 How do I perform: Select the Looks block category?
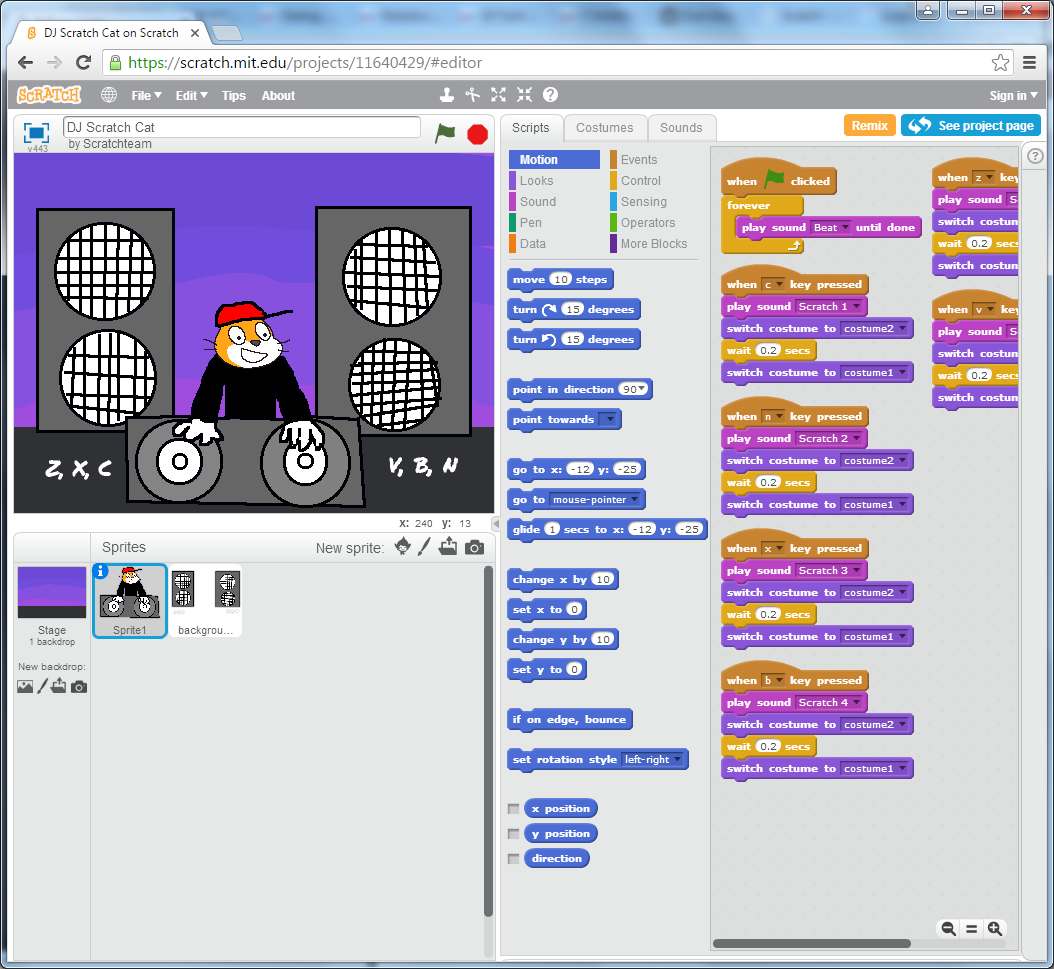[536, 181]
